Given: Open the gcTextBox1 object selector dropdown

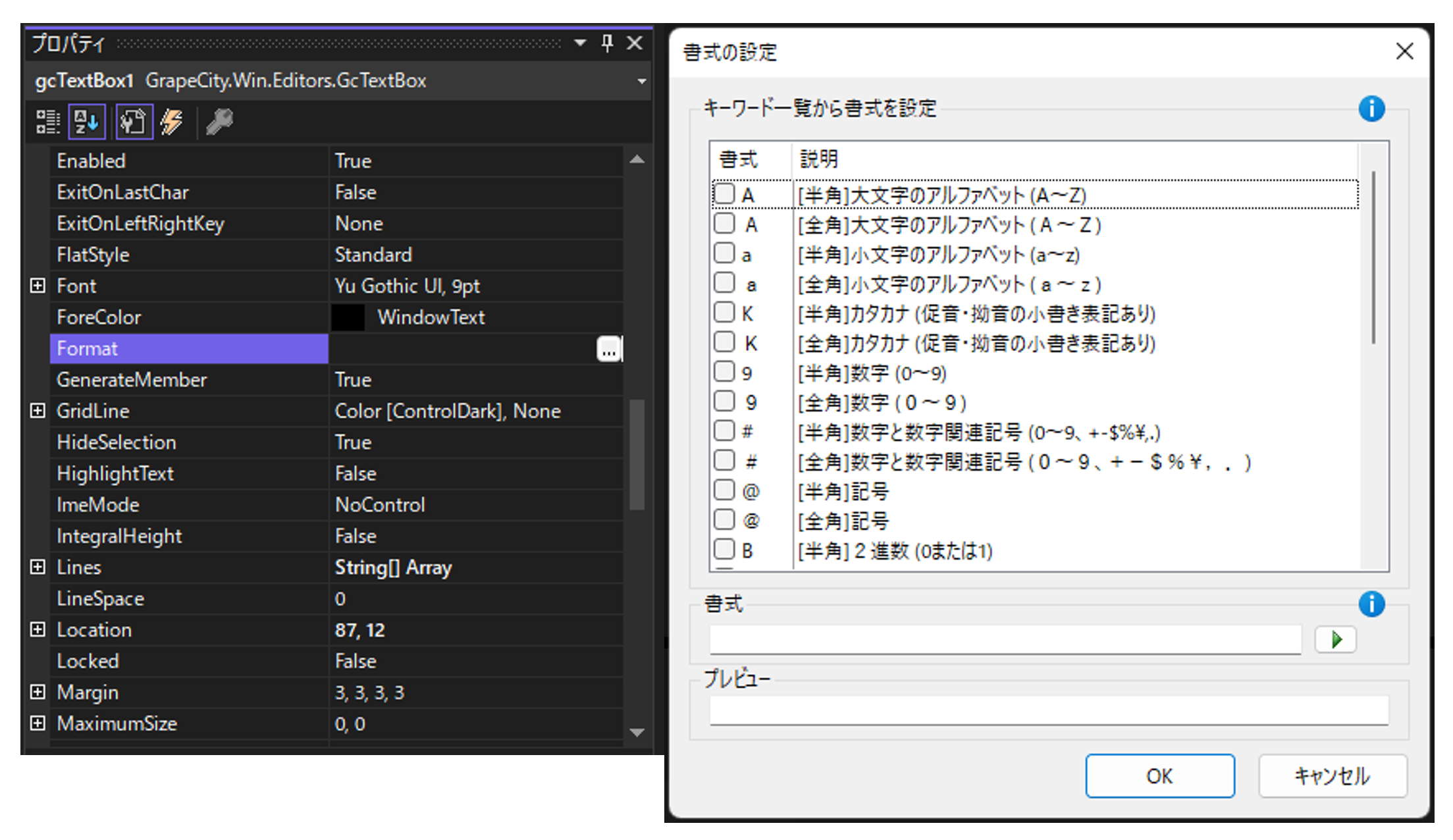Looking at the screenshot, I should [x=641, y=81].
